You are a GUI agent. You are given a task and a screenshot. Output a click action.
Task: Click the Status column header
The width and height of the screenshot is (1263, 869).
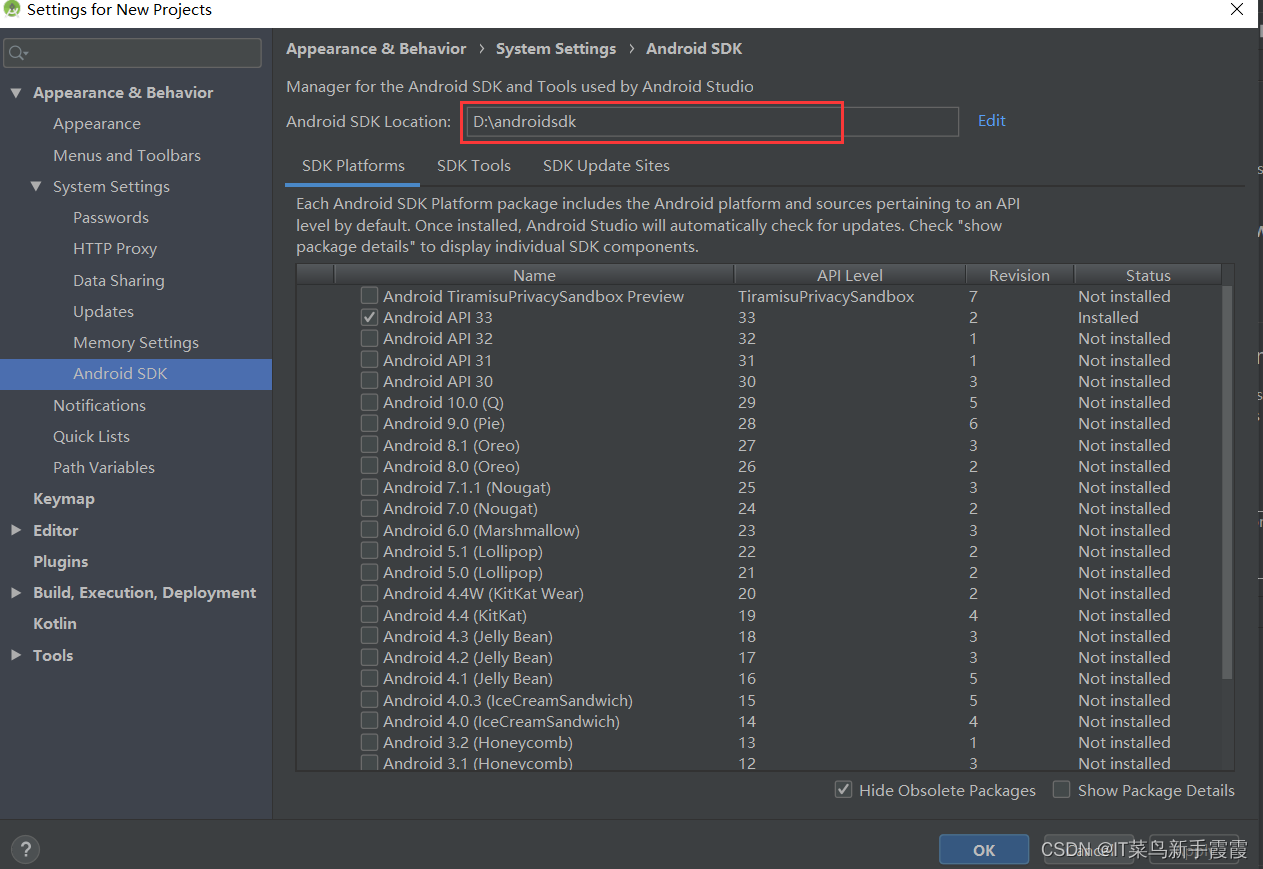tap(1148, 275)
